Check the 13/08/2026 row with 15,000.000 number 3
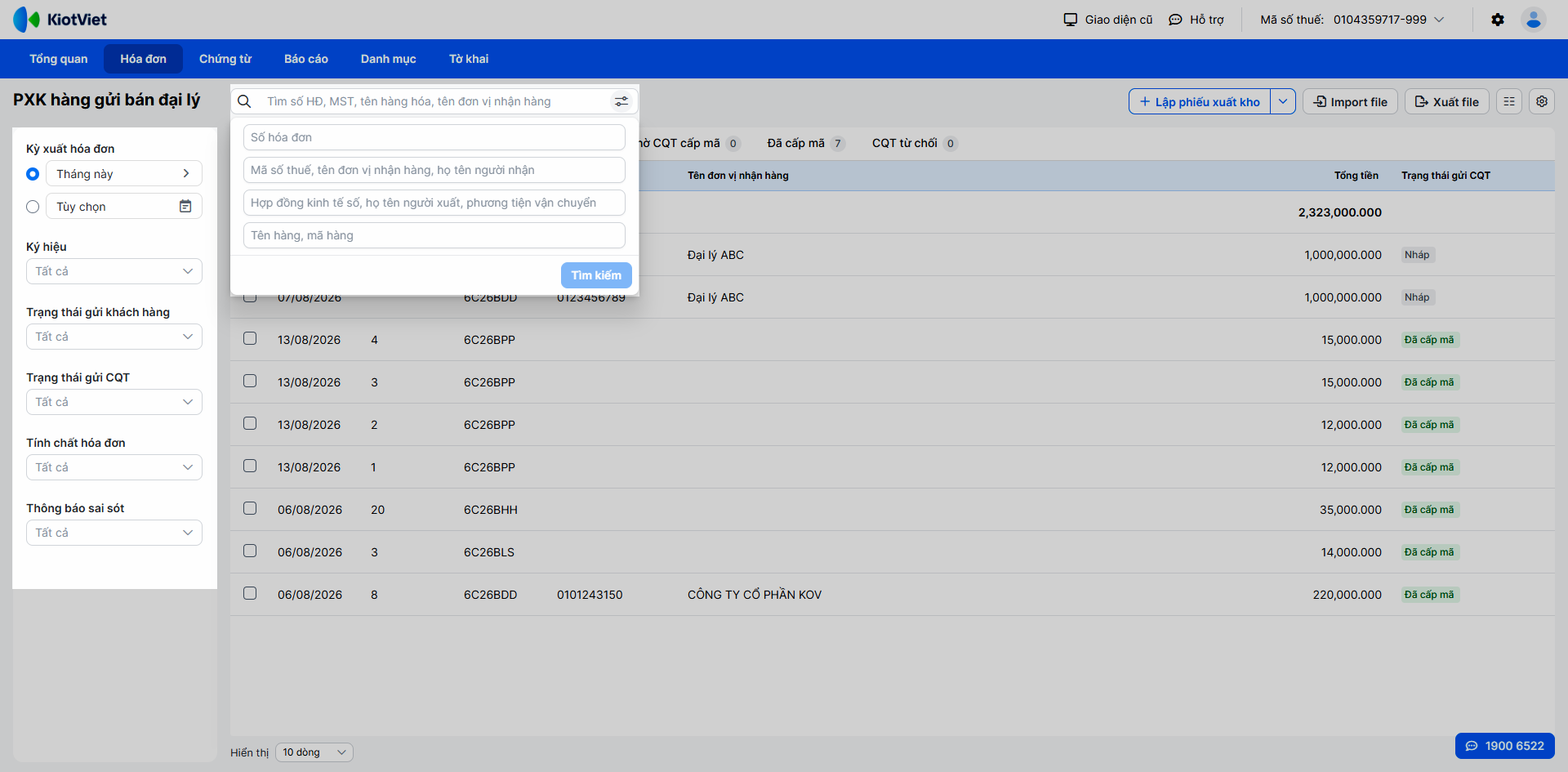 (x=250, y=381)
